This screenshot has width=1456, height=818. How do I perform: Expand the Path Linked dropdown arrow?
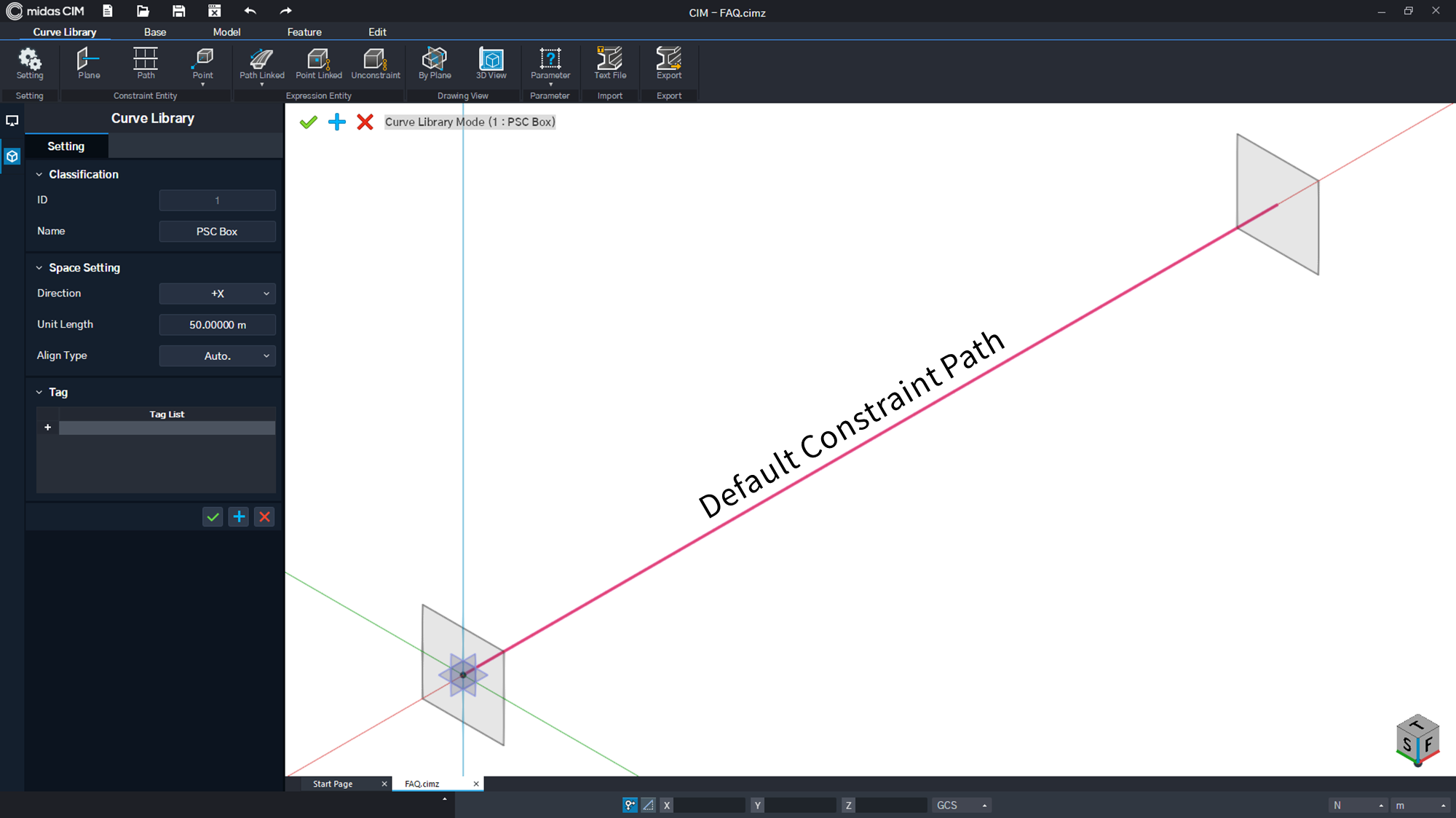click(x=262, y=84)
